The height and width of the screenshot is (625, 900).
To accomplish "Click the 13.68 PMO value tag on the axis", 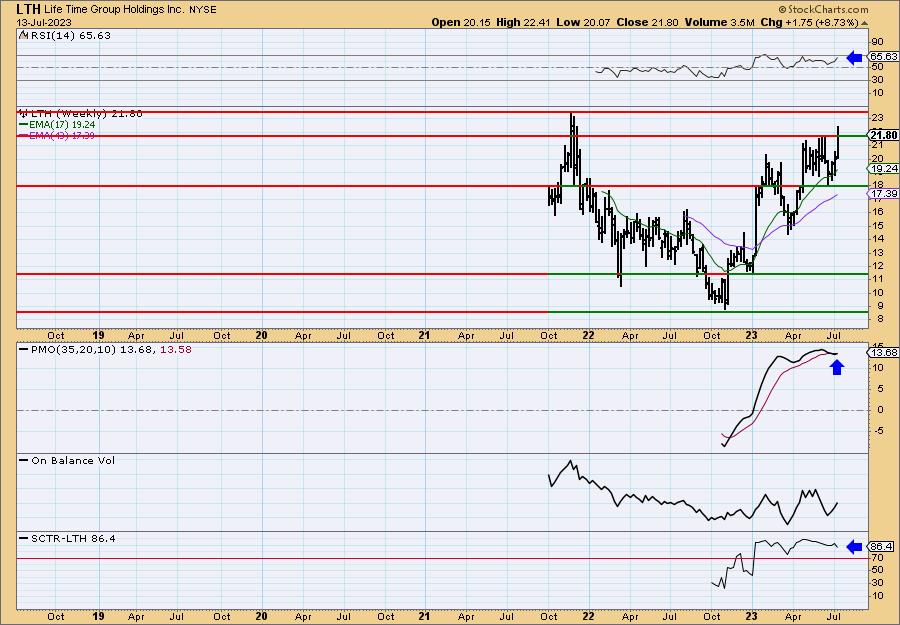I will (883, 352).
